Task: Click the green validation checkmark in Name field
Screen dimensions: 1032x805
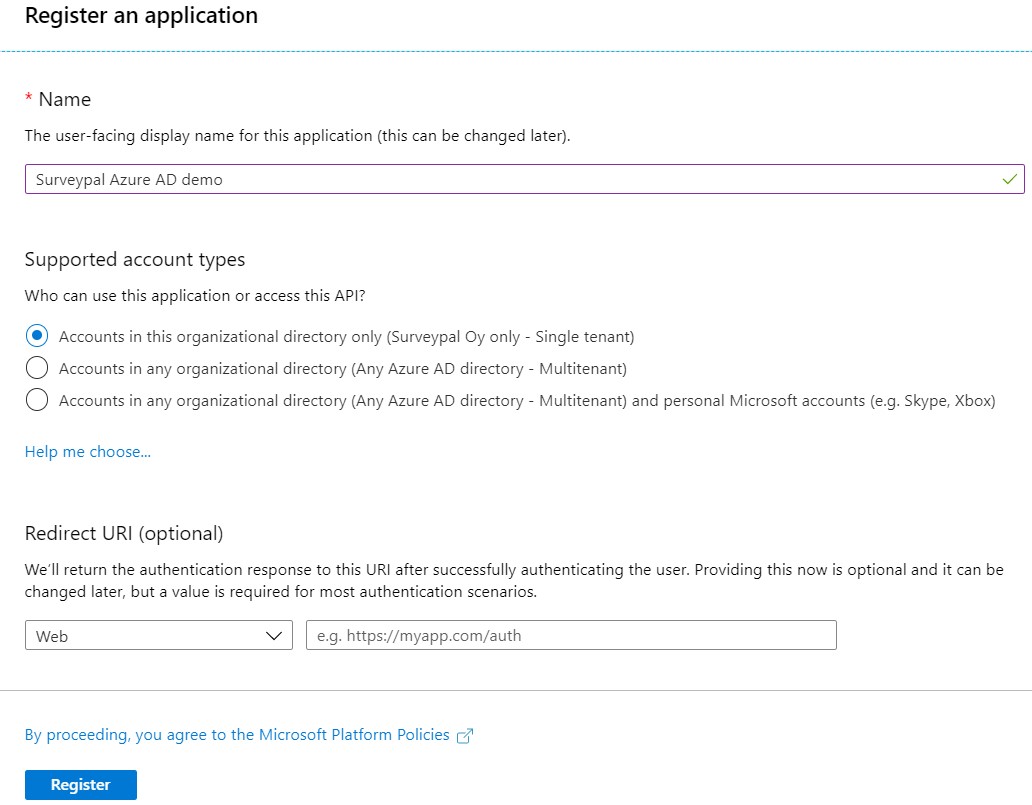Action: [x=1010, y=179]
